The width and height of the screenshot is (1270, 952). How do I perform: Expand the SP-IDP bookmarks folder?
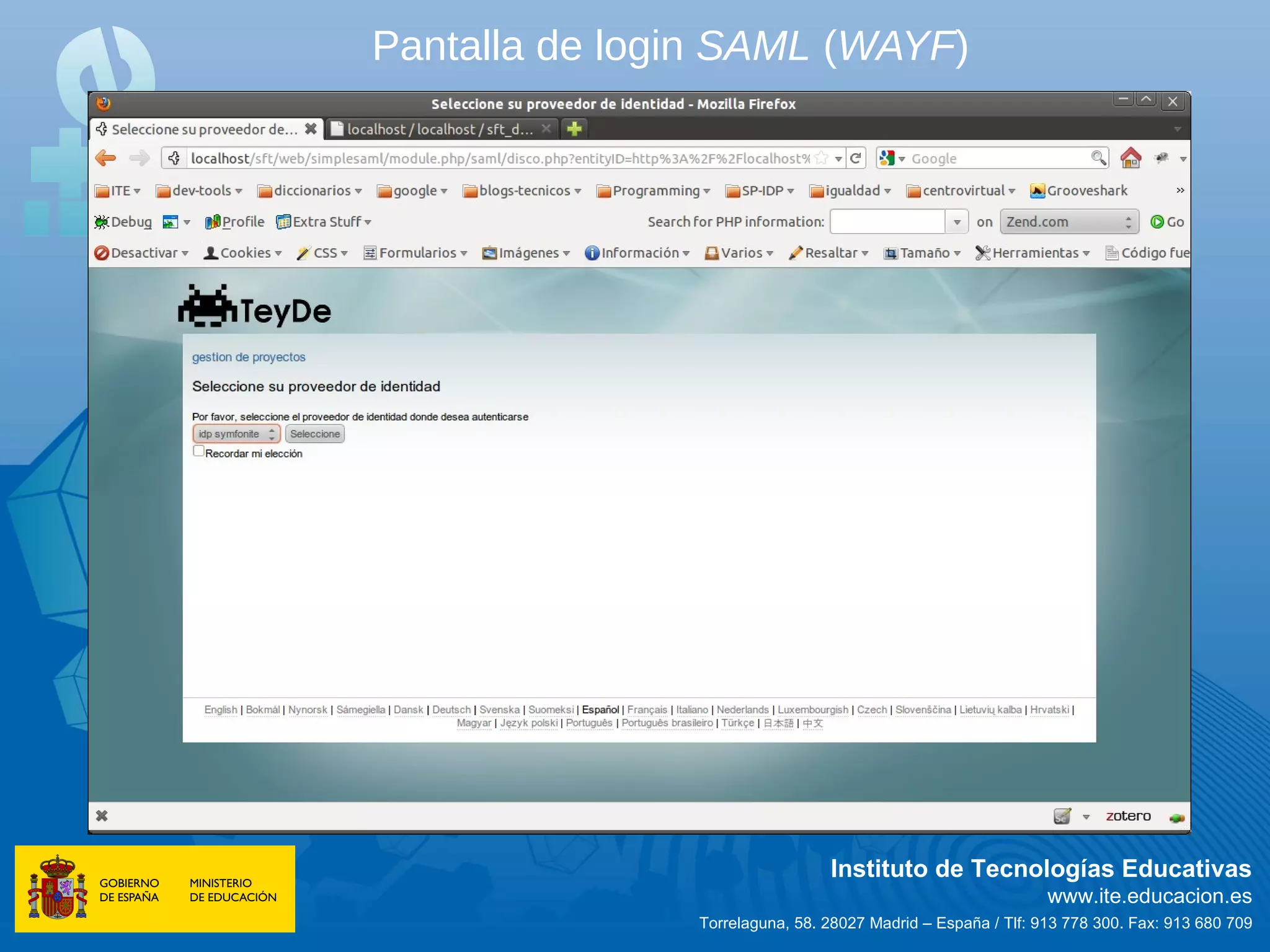point(760,191)
